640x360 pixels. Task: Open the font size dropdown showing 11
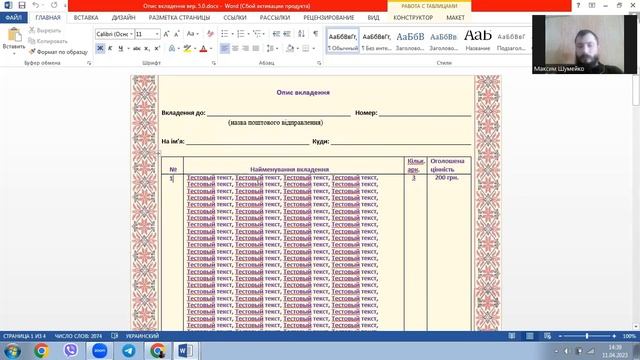point(157,34)
